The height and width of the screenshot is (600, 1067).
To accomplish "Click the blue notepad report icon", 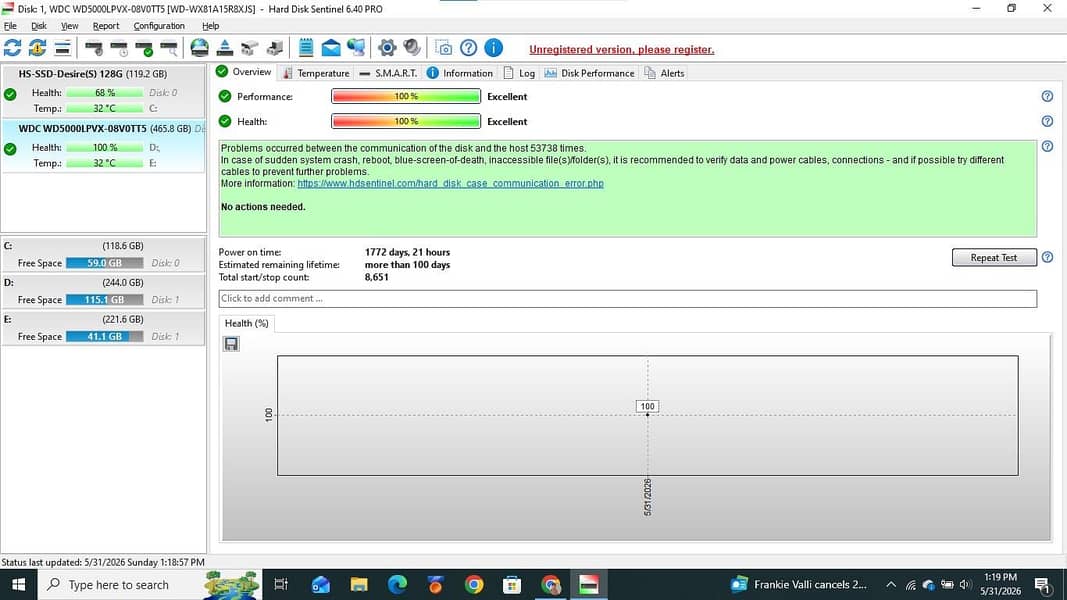I will coord(306,48).
